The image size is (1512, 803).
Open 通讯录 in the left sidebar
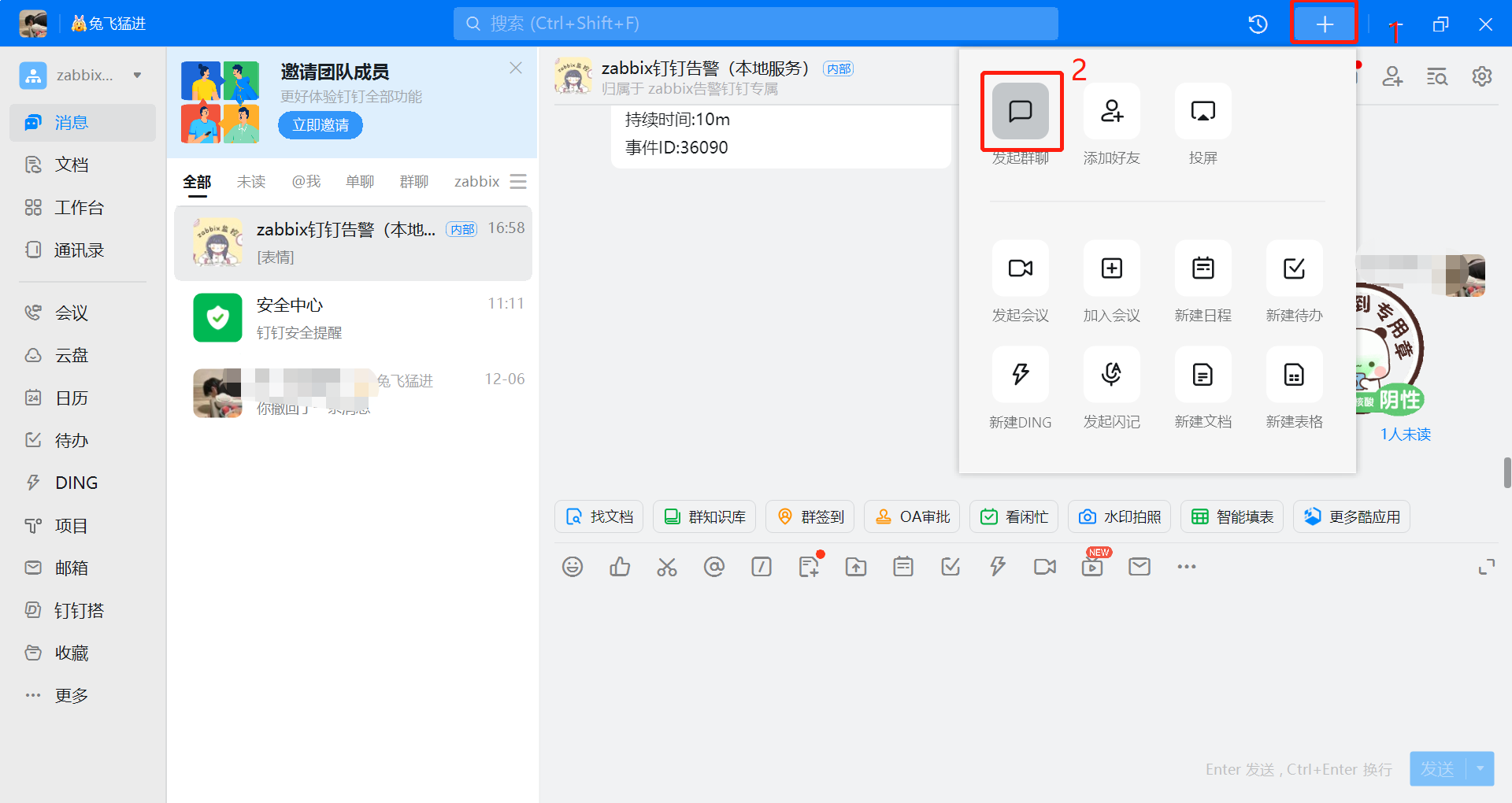83,250
